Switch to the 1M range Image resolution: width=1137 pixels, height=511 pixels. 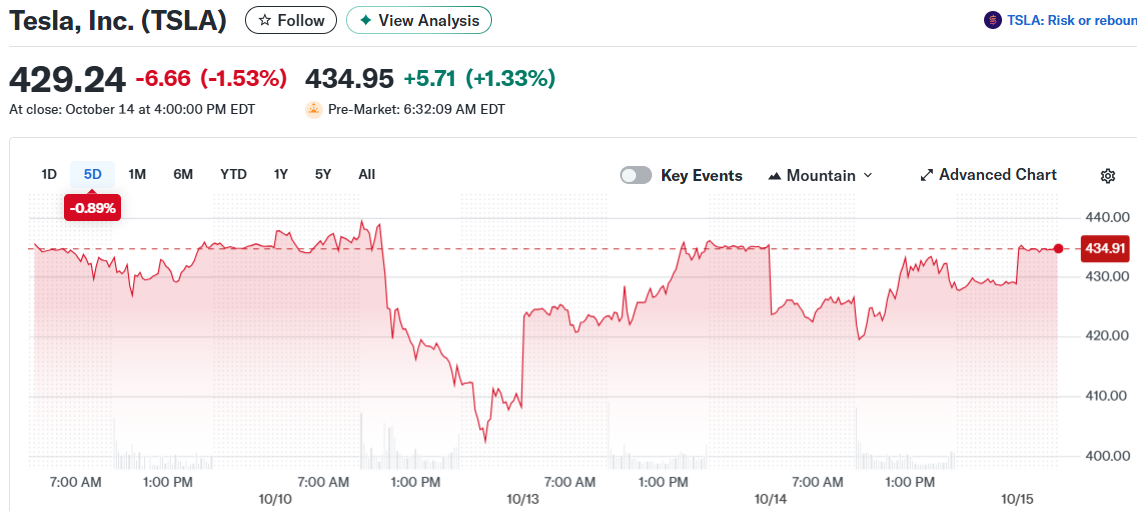click(x=137, y=174)
